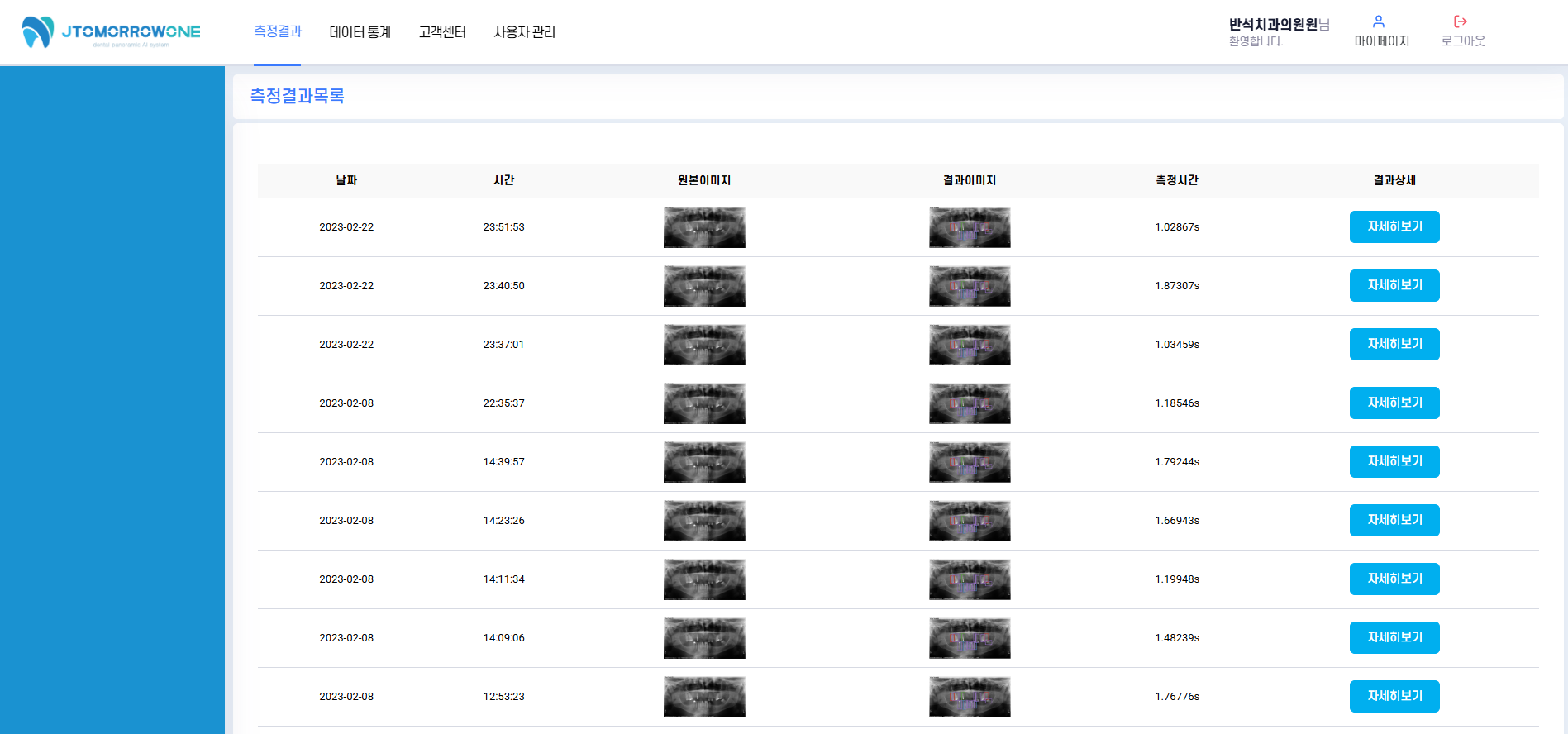Click 자세히보기 for the 23:40:50 record

(1394, 285)
